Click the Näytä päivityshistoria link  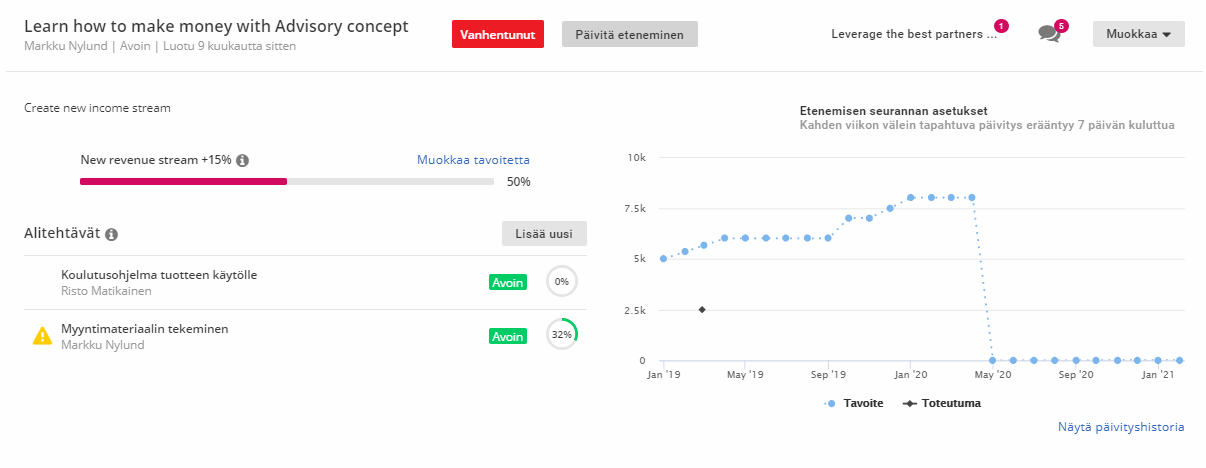1121,427
